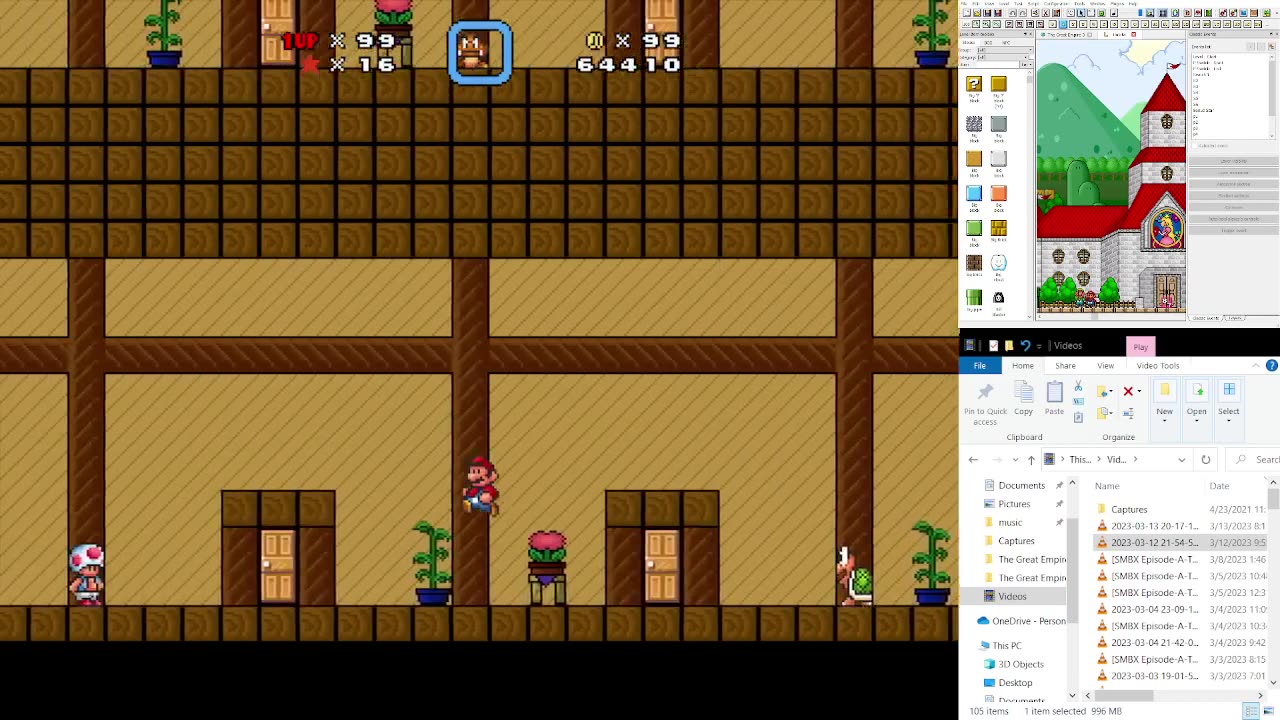The image size is (1280, 720).
Task: Open Pictures in Quick access
Action: tap(1014, 504)
